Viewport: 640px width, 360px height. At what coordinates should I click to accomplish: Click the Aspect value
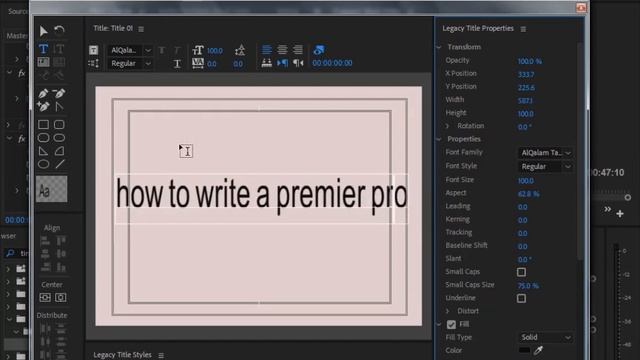pyautogui.click(x=529, y=194)
